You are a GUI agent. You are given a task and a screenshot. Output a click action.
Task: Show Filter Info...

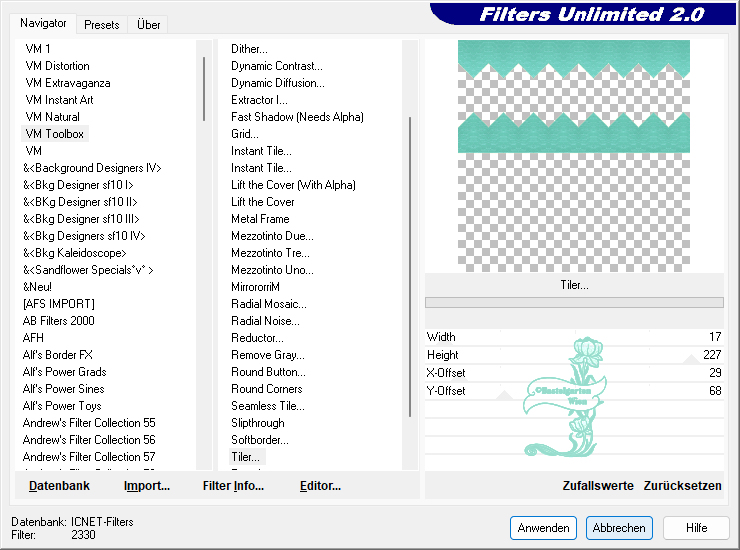(233, 486)
